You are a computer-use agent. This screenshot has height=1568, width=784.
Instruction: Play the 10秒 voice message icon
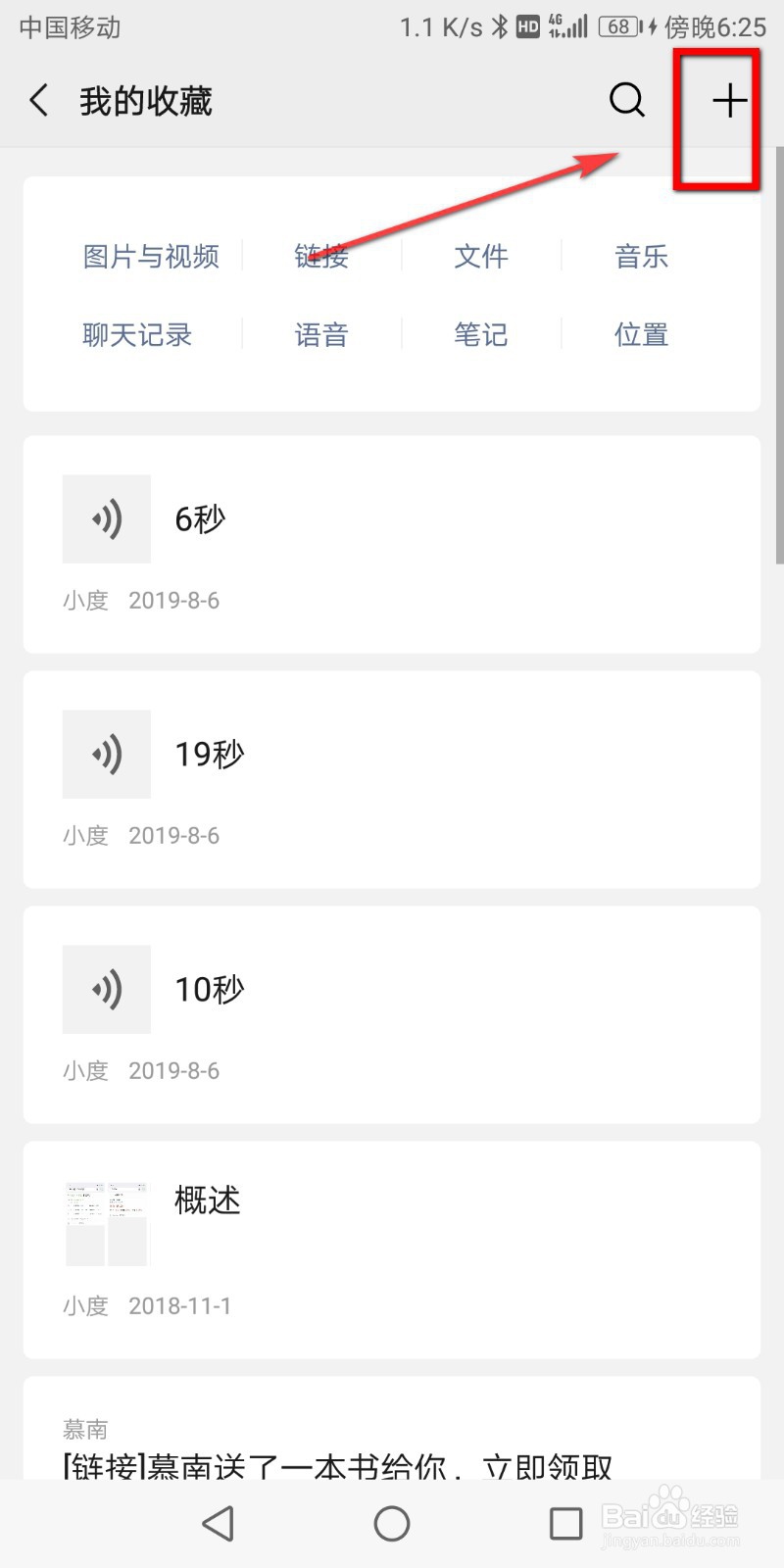(x=107, y=990)
